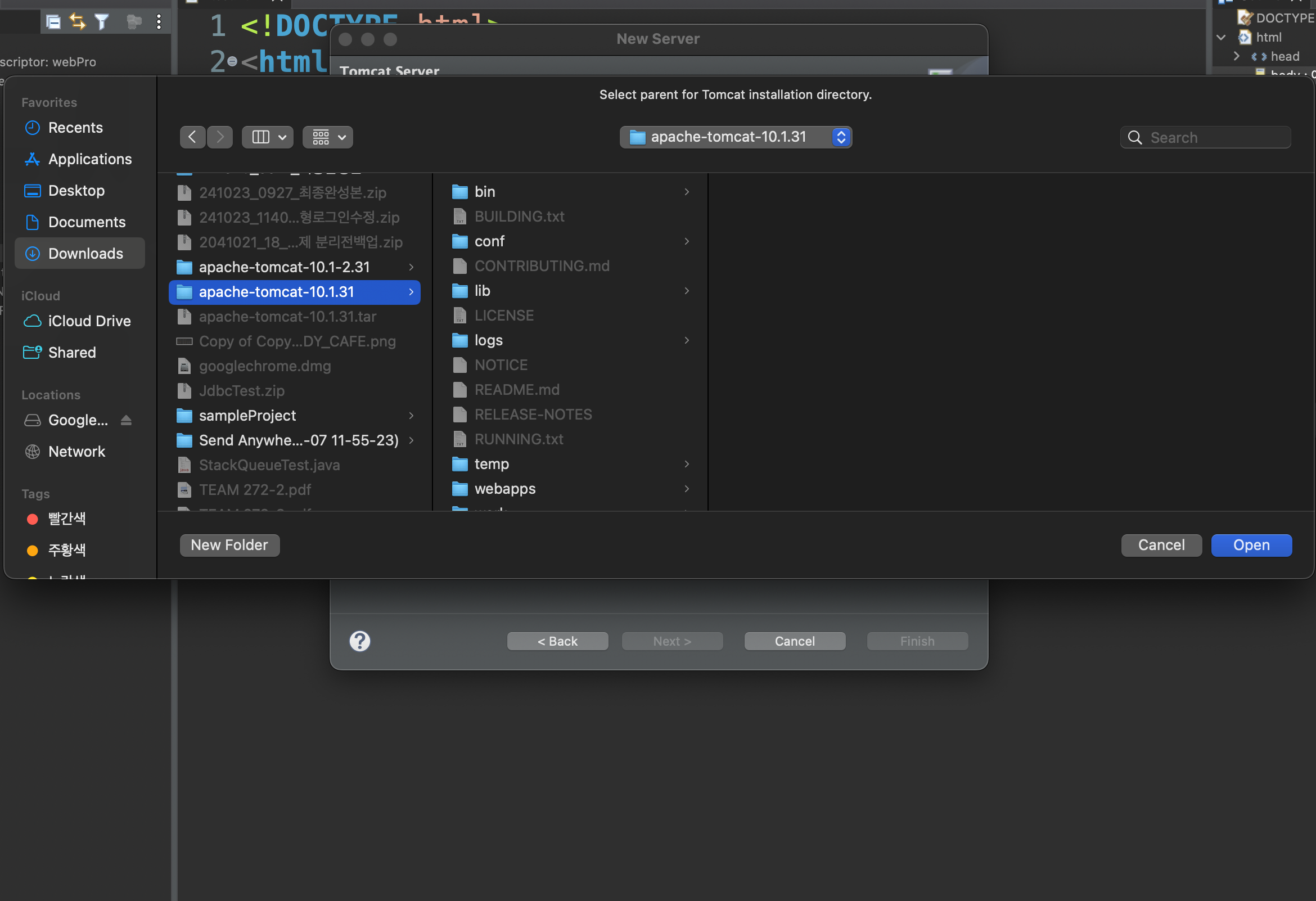Expand conf folder chevron

tap(687, 241)
